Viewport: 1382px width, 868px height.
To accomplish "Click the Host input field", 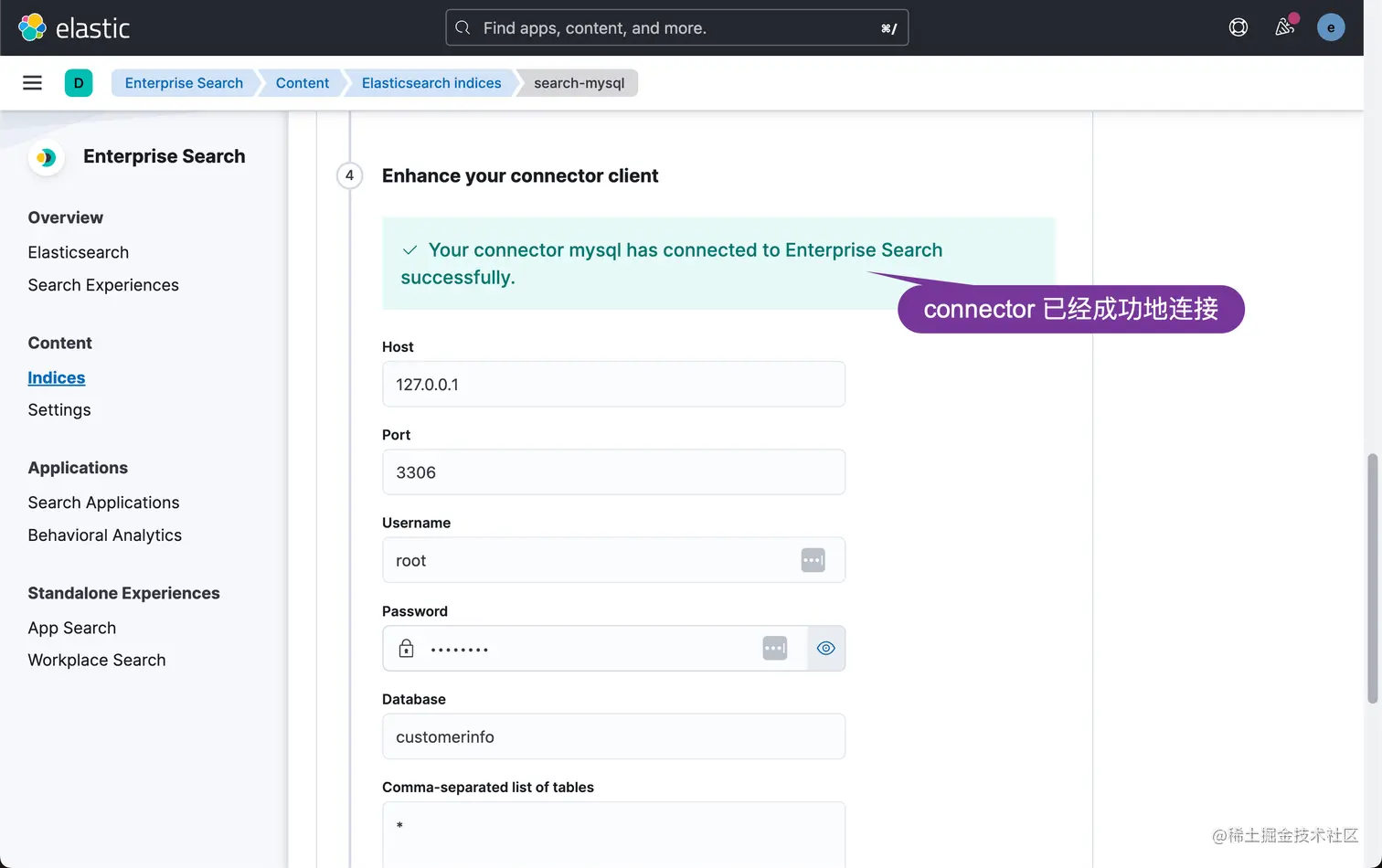I will pyautogui.click(x=613, y=384).
